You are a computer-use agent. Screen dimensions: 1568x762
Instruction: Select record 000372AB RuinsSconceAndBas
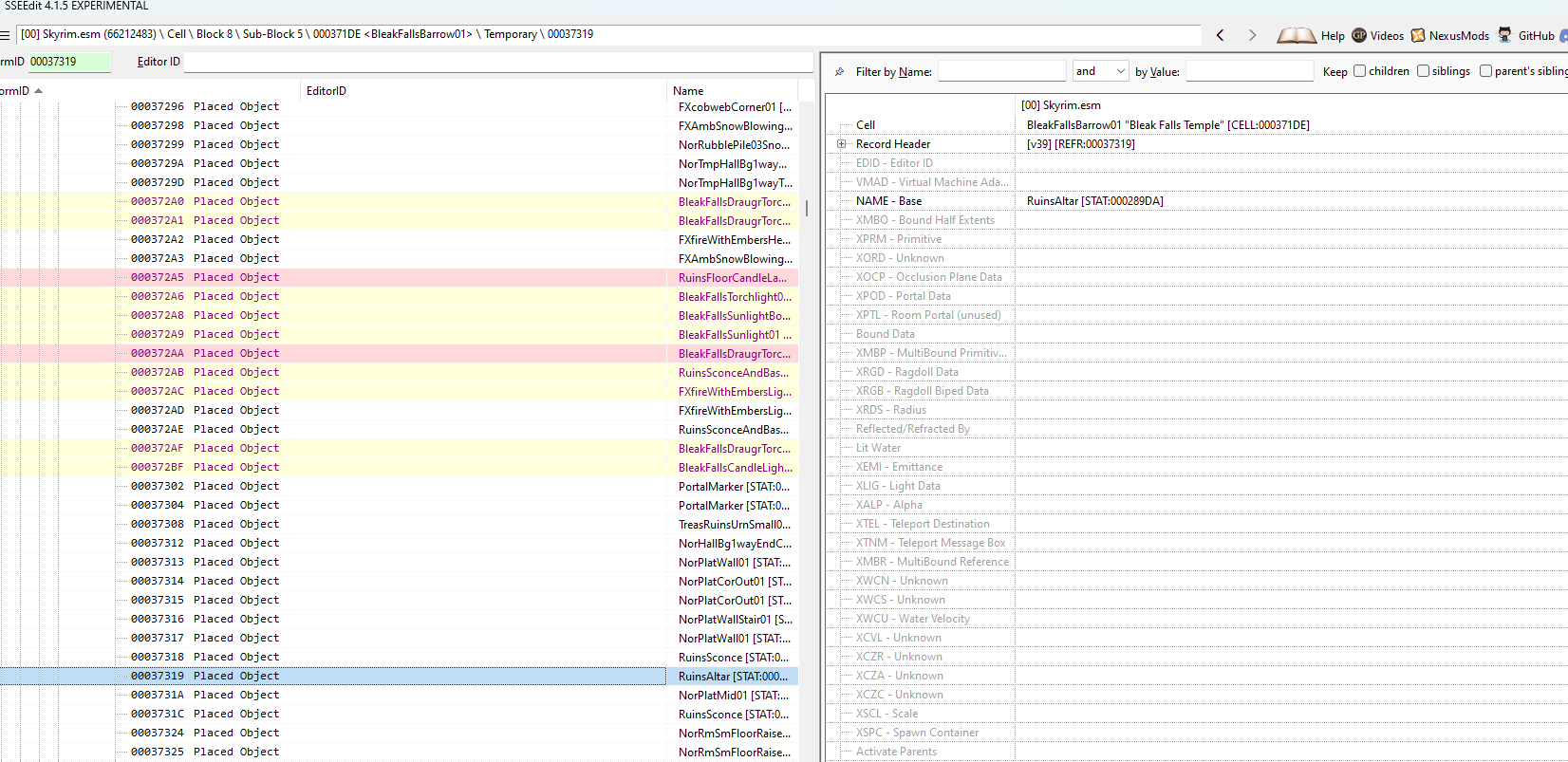pyautogui.click(x=399, y=372)
